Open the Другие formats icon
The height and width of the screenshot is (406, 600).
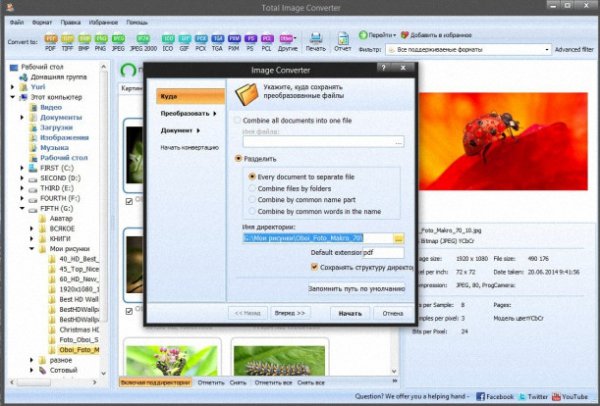pos(287,42)
